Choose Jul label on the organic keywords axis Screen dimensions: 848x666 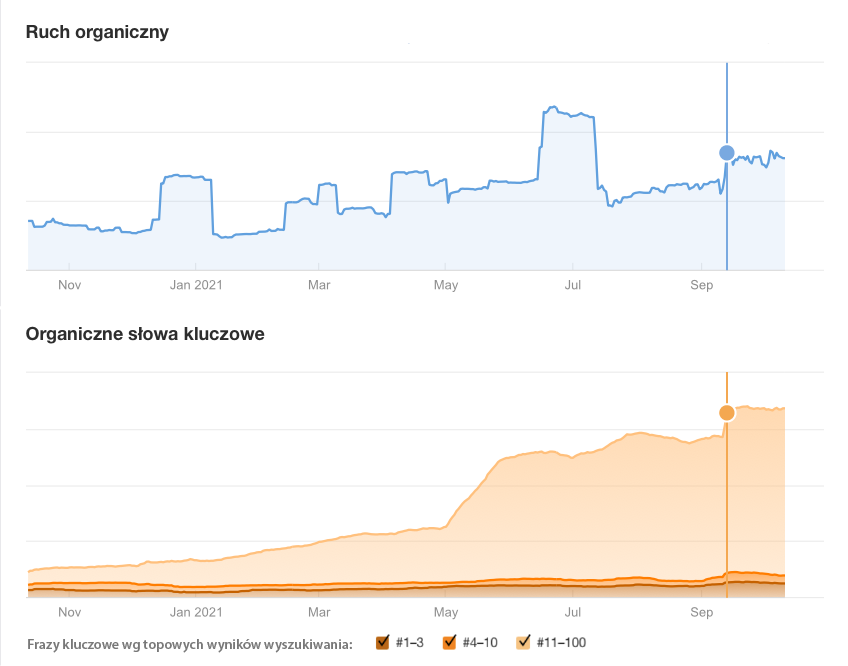click(x=573, y=611)
